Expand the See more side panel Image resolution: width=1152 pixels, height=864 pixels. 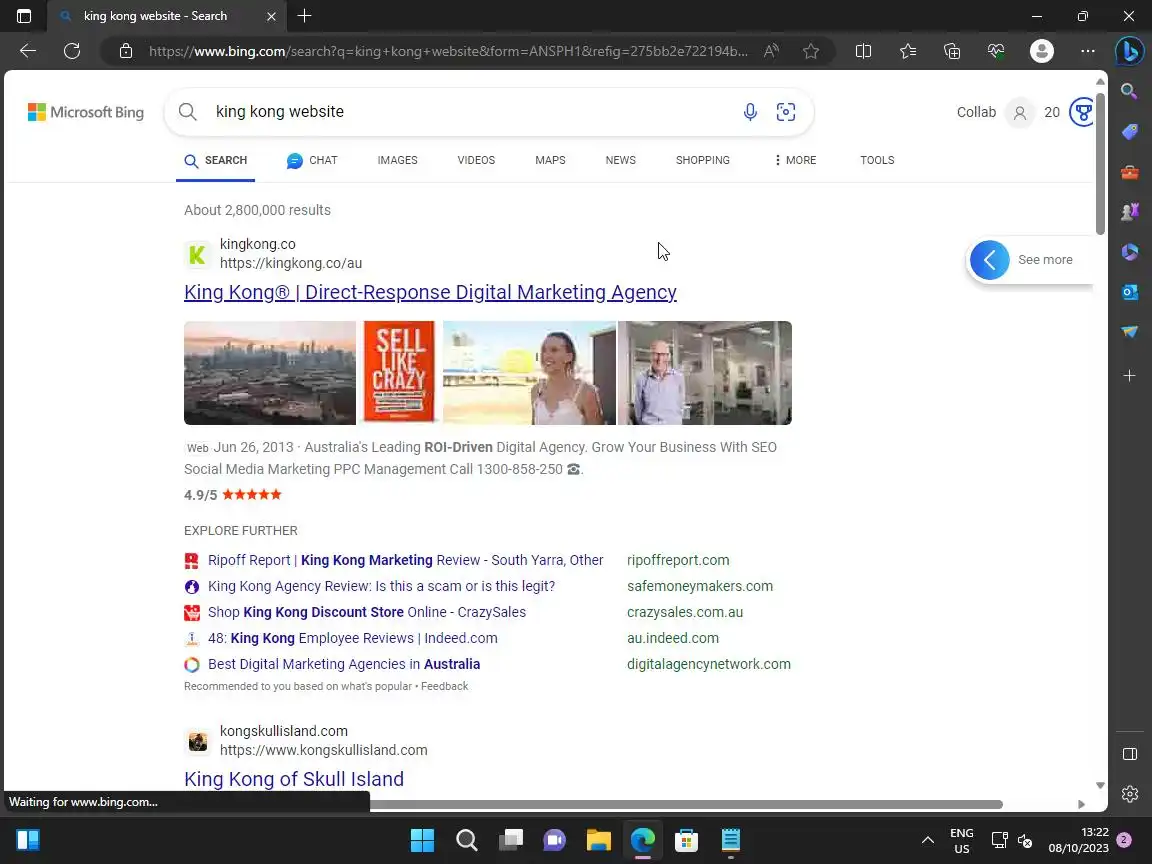(x=1029, y=259)
